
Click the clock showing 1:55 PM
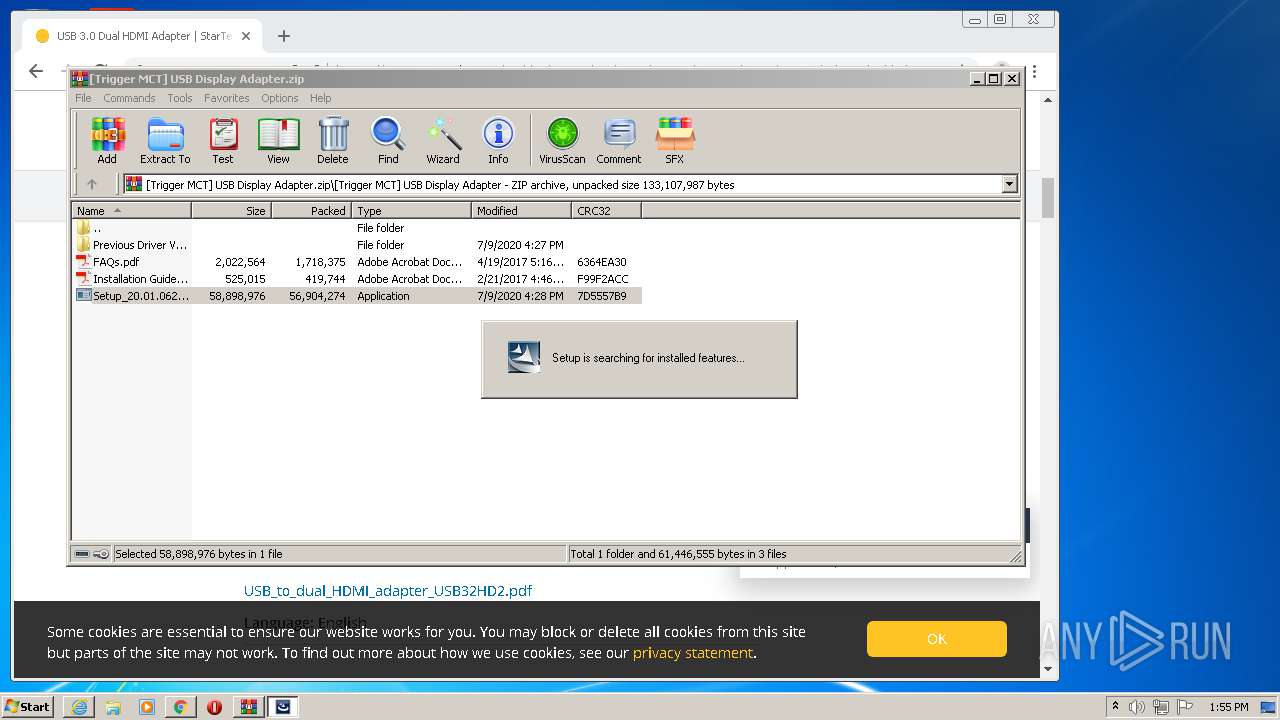[1229, 707]
